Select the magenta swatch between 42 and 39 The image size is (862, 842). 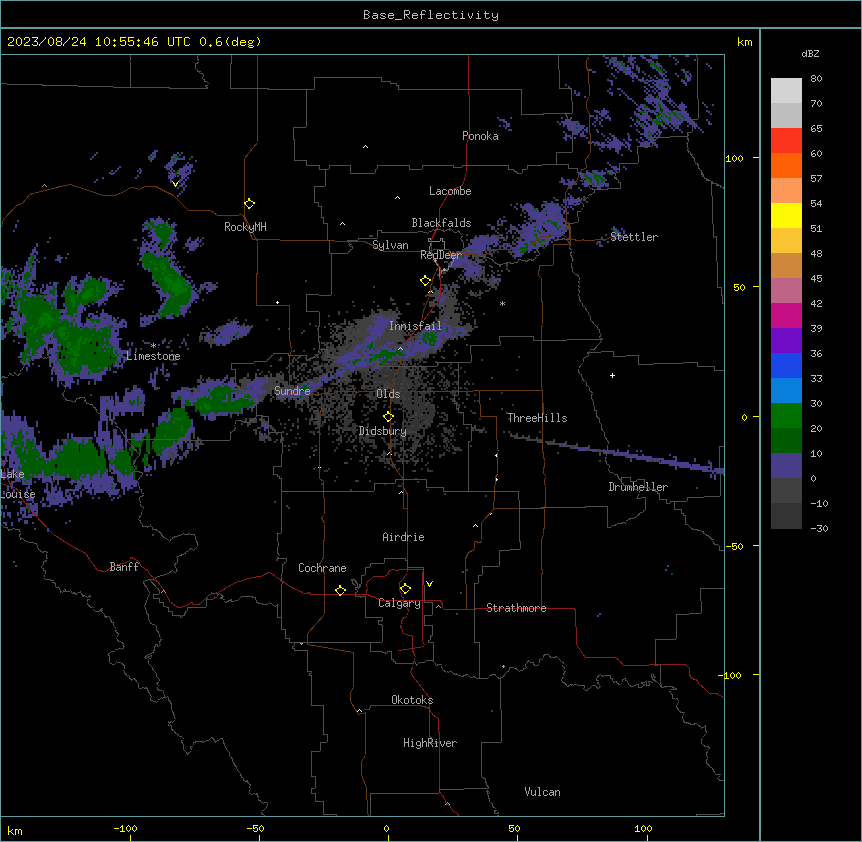[x=786, y=315]
